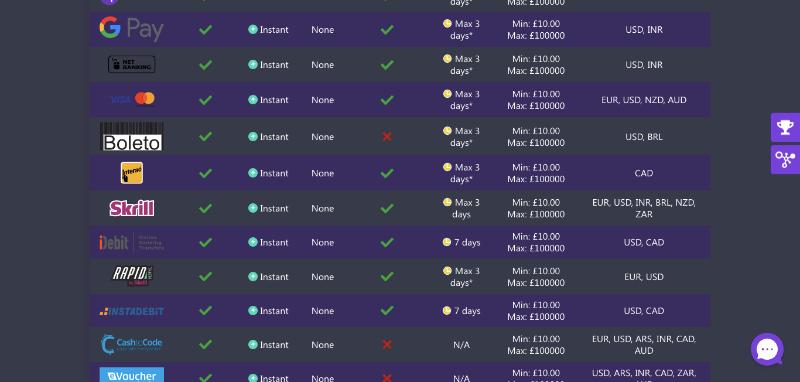Open the live chat bubble
The width and height of the screenshot is (800, 382).
click(767, 350)
